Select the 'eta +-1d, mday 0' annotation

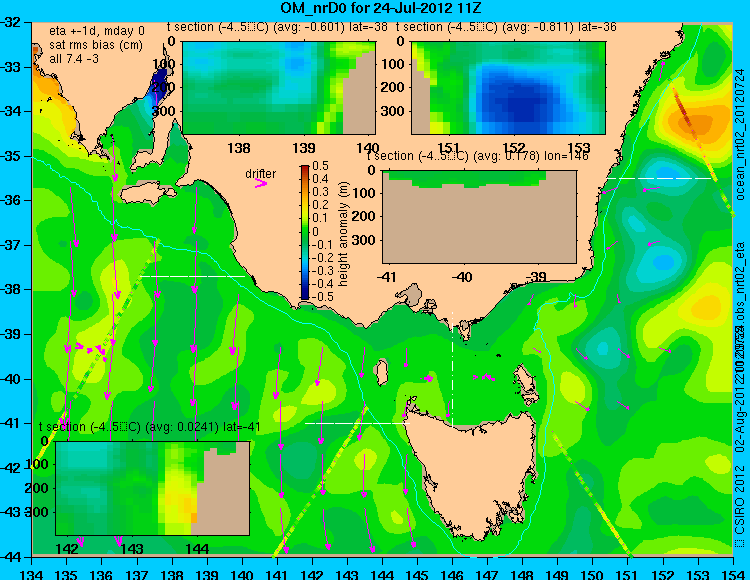click(97, 31)
